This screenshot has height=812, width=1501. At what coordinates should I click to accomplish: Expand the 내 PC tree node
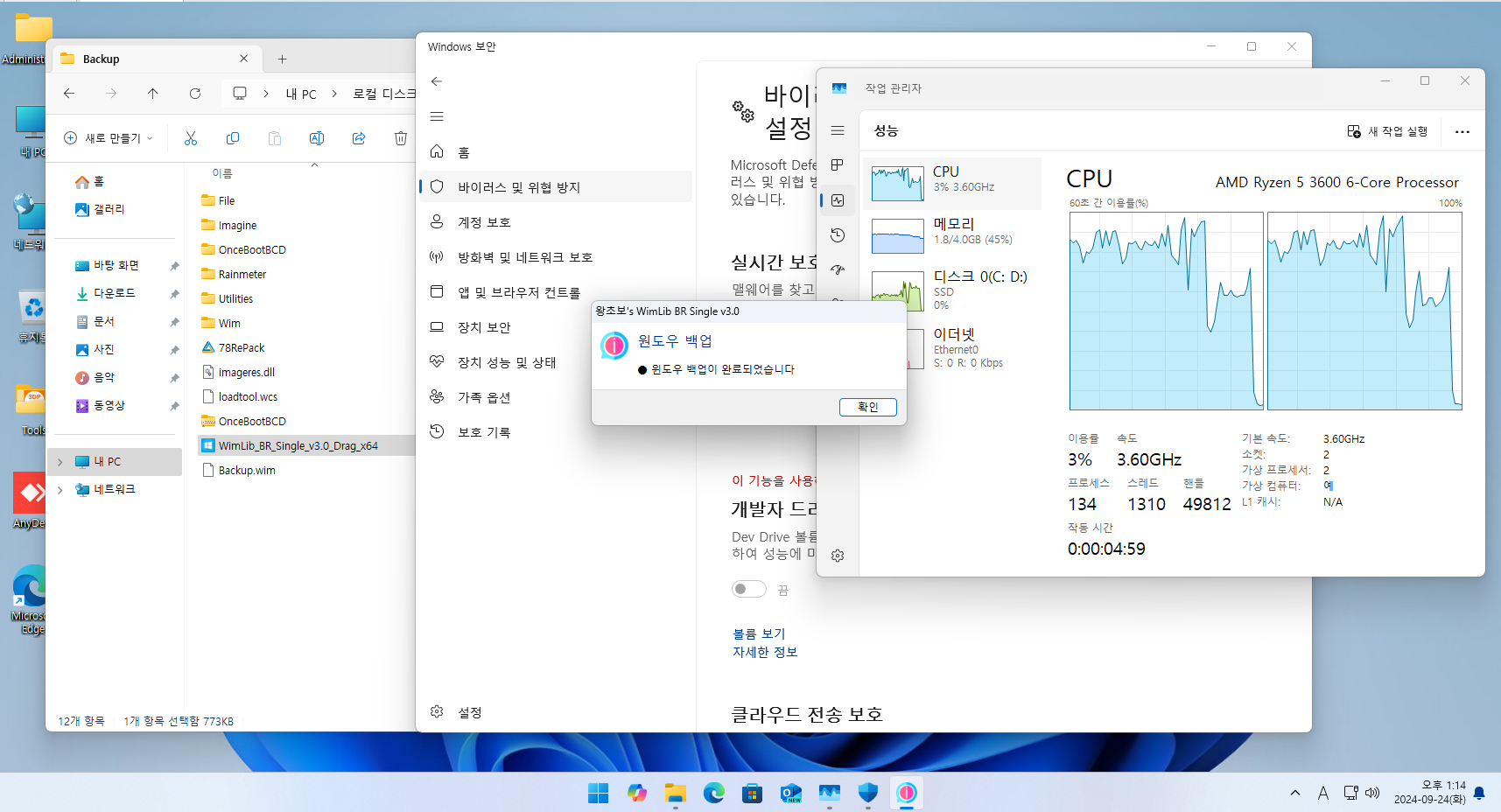tap(60, 461)
